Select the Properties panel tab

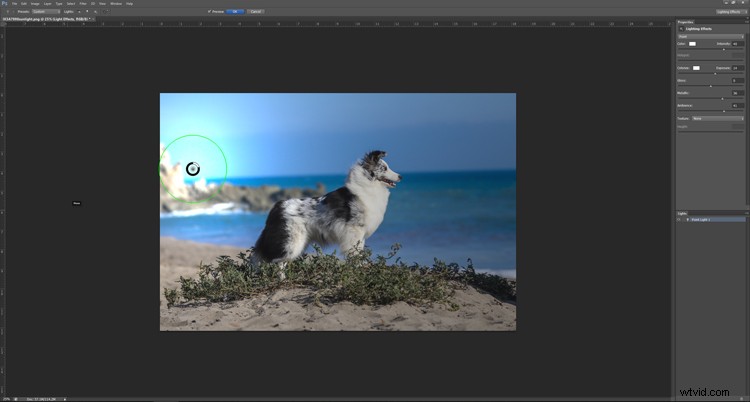point(685,22)
